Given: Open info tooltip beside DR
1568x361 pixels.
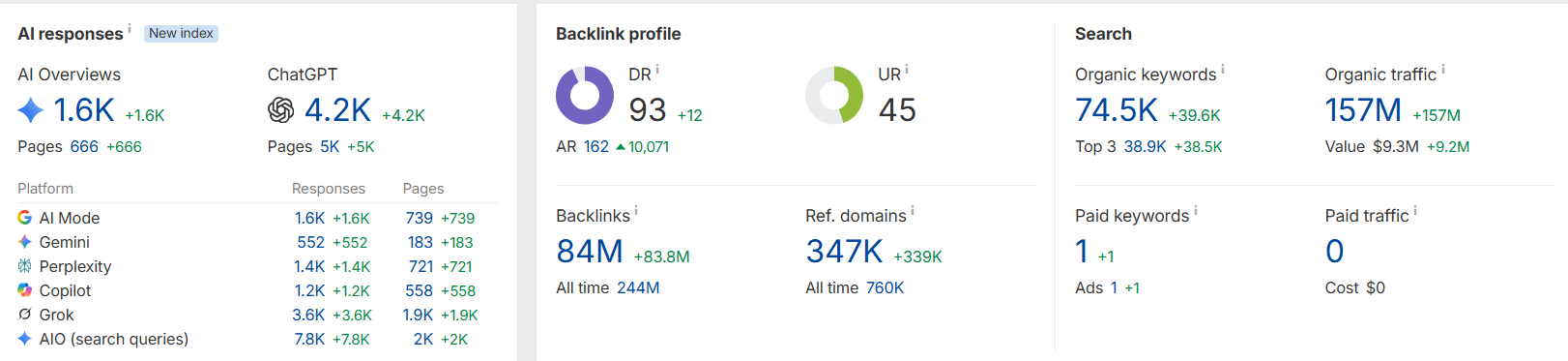Looking at the screenshot, I should click(657, 70).
